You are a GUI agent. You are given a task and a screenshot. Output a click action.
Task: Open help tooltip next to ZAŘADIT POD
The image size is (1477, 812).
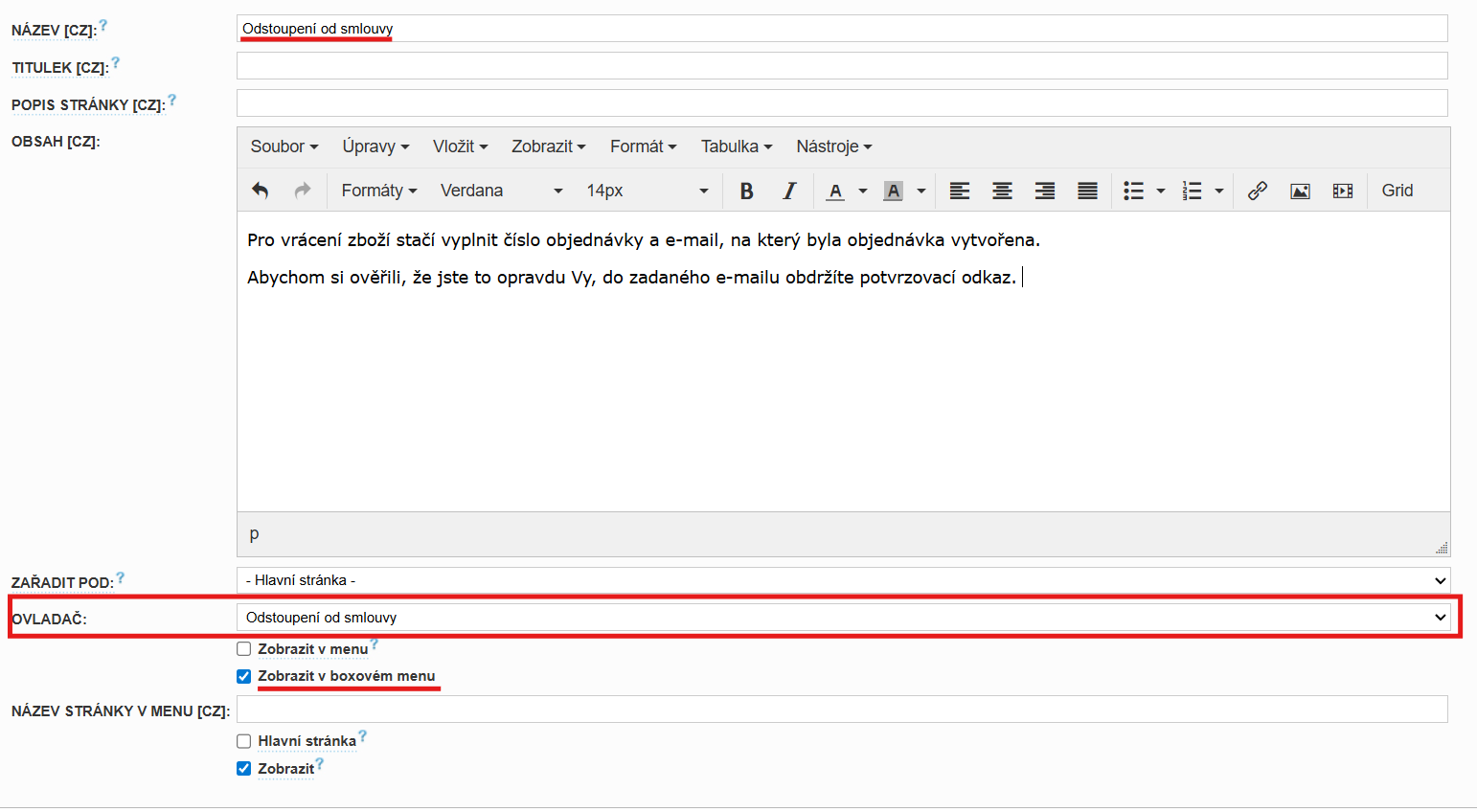click(121, 577)
